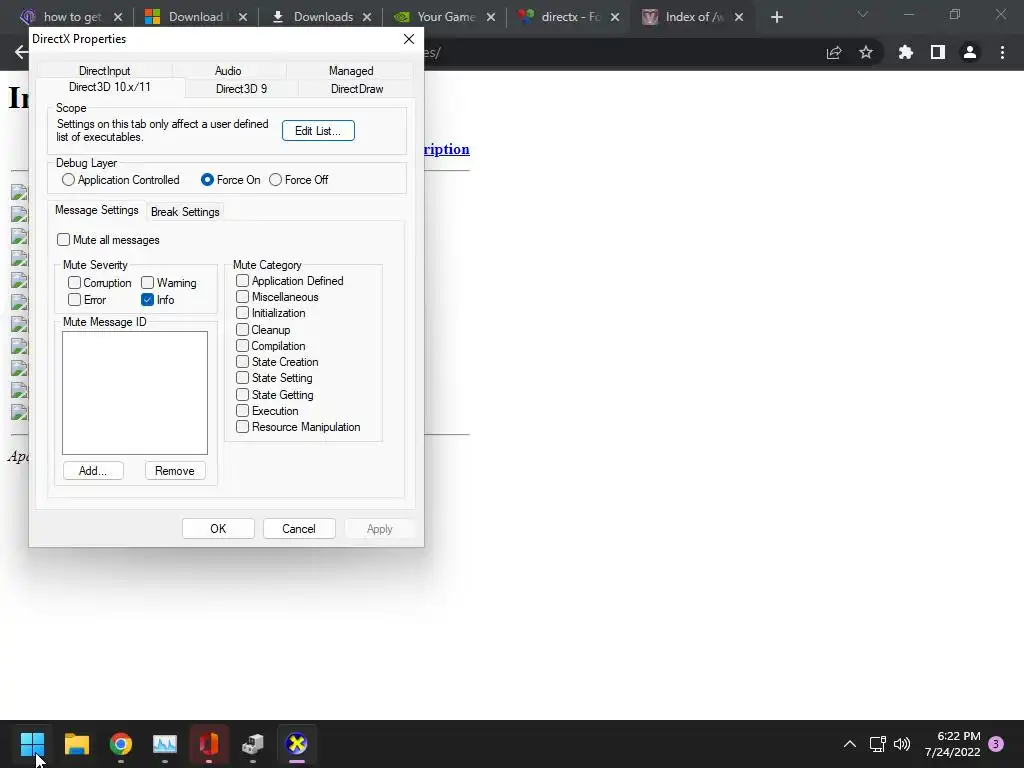This screenshot has height=768, width=1024.
Task: Enable Mute all messages checkbox
Action: [108, 240]
